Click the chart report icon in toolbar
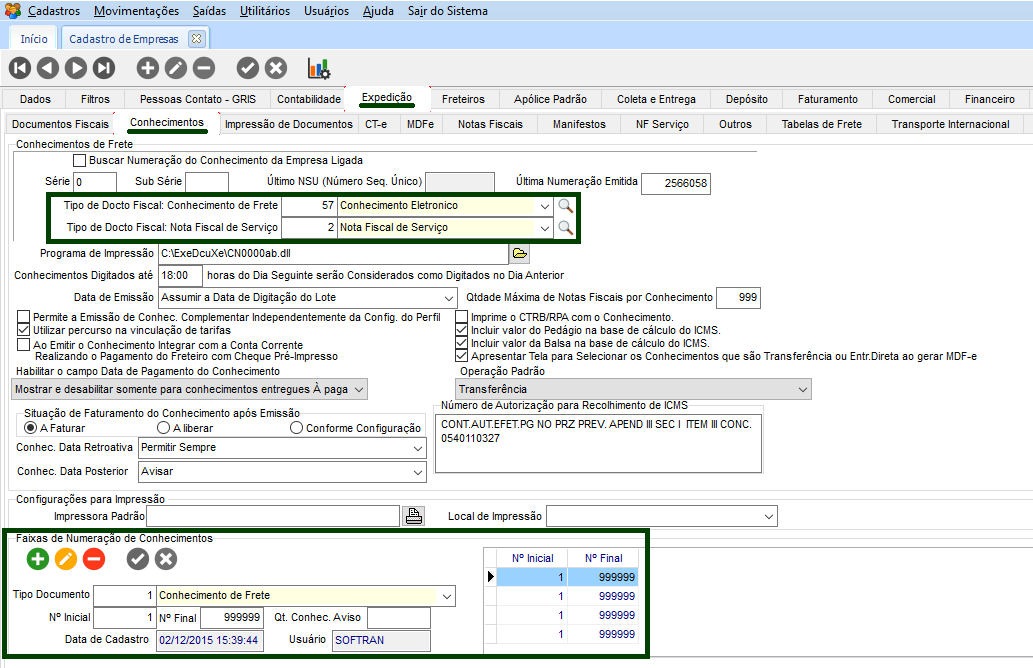The width and height of the screenshot is (1033, 668). coord(318,68)
